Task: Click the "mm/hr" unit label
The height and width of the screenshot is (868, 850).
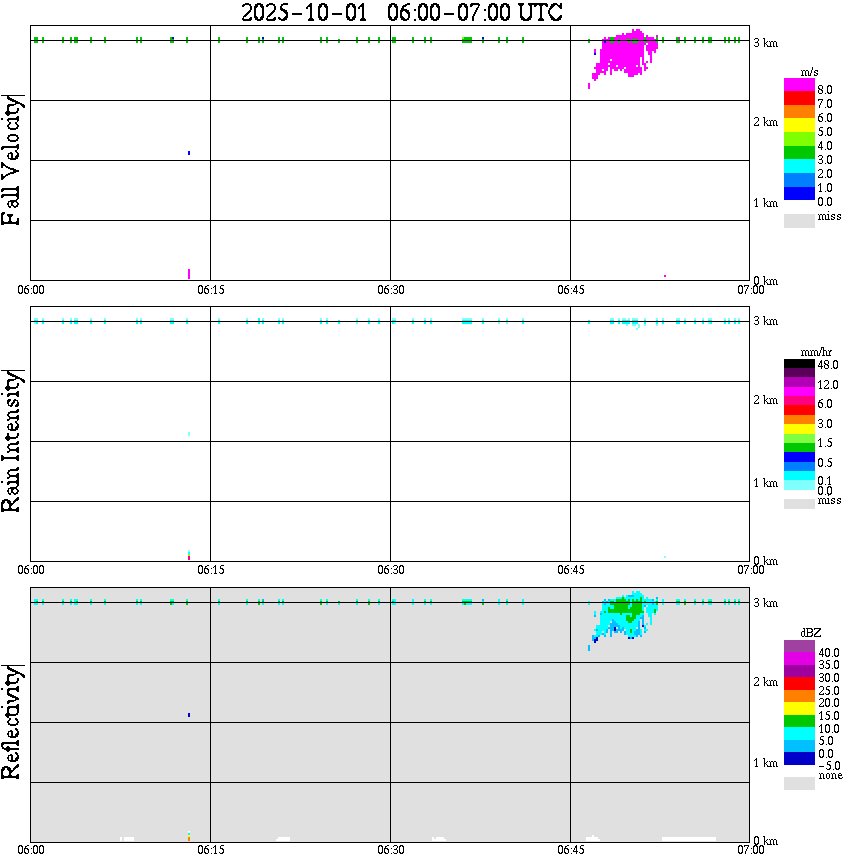Action: pos(816,352)
